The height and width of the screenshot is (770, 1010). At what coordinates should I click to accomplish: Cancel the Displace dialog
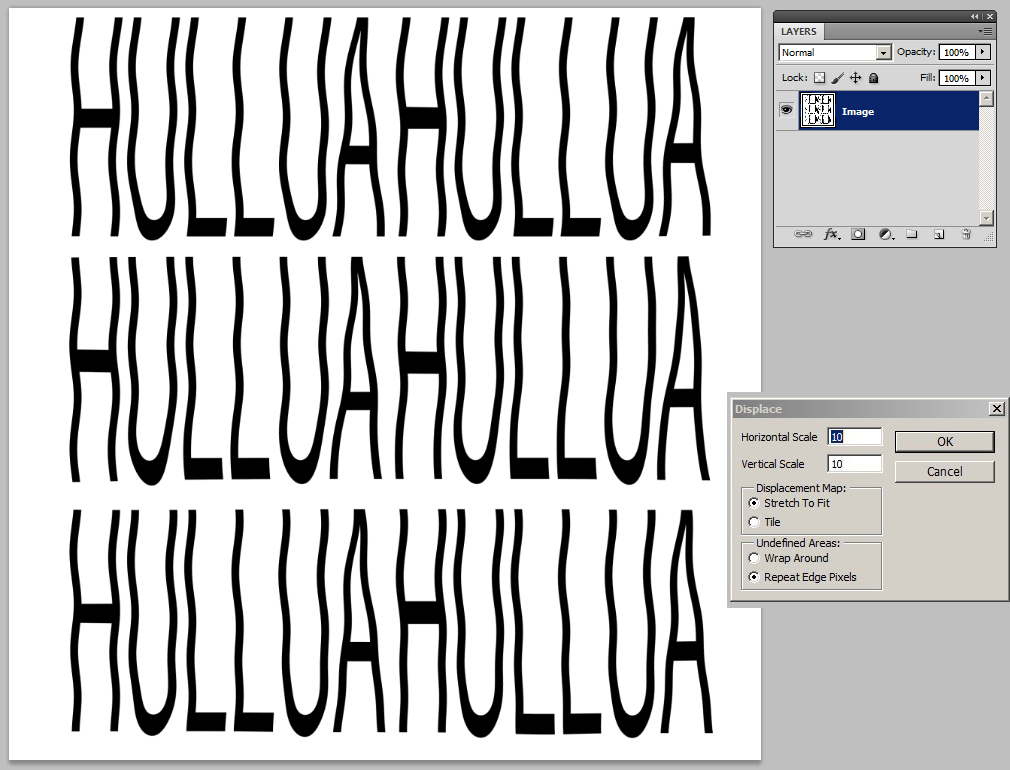(x=945, y=472)
